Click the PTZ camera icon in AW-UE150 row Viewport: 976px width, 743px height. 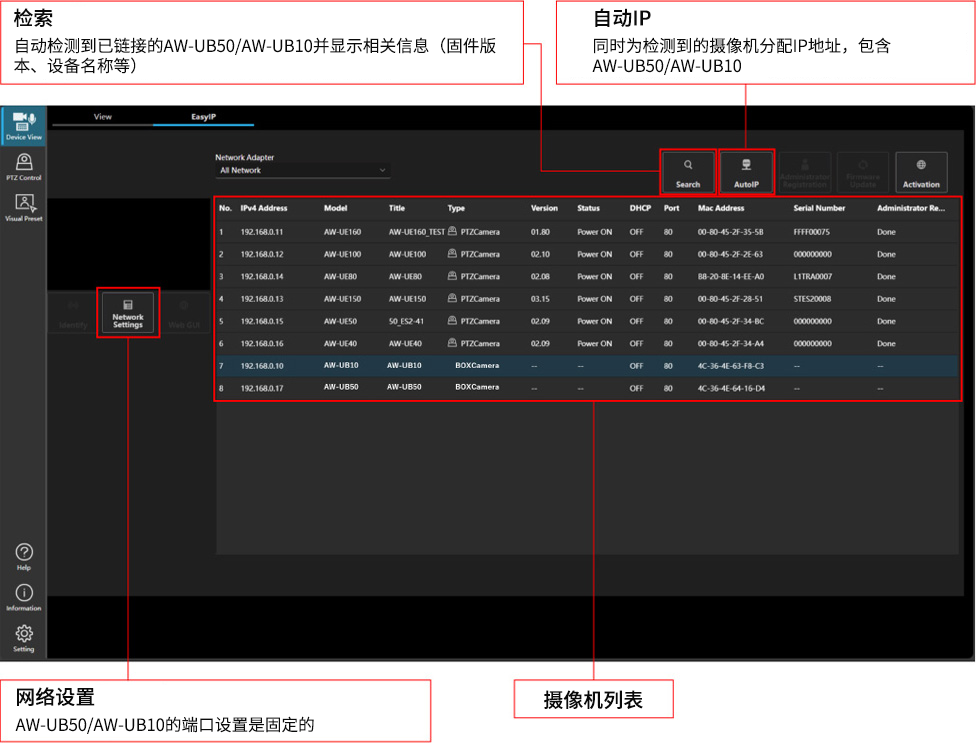pos(453,298)
